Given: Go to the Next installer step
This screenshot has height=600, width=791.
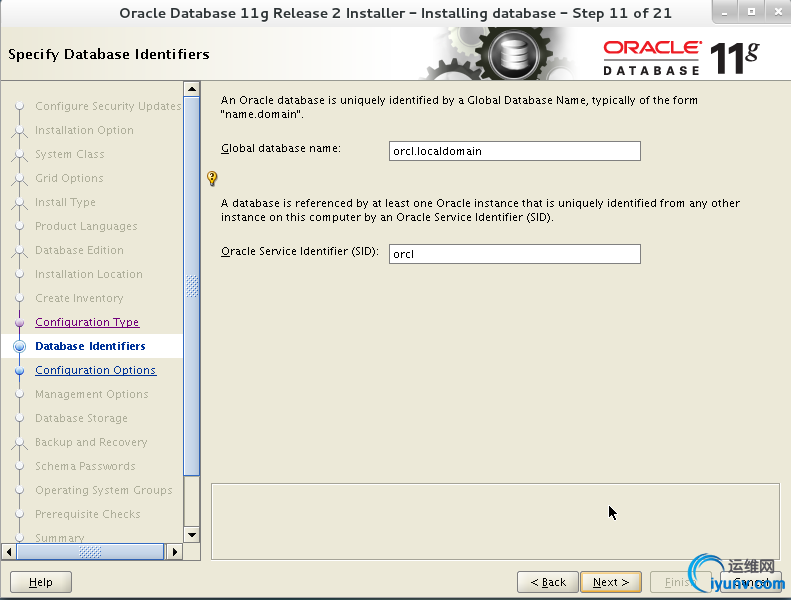Looking at the screenshot, I should click(x=611, y=582).
